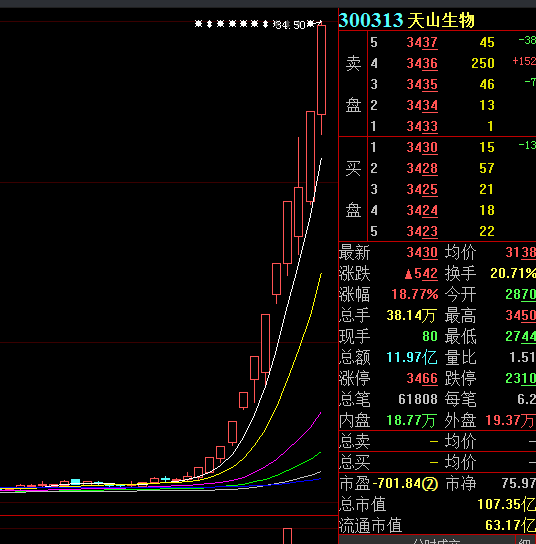Click the 总买 row label
536x544 pixels.
[355, 462]
